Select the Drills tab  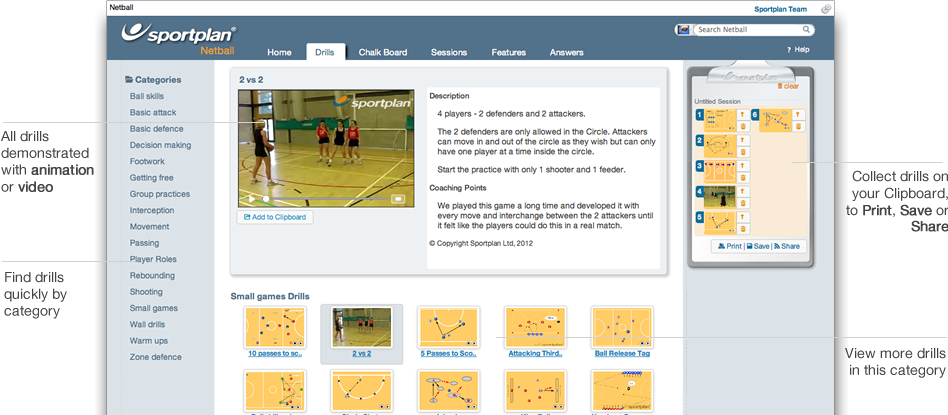[325, 52]
